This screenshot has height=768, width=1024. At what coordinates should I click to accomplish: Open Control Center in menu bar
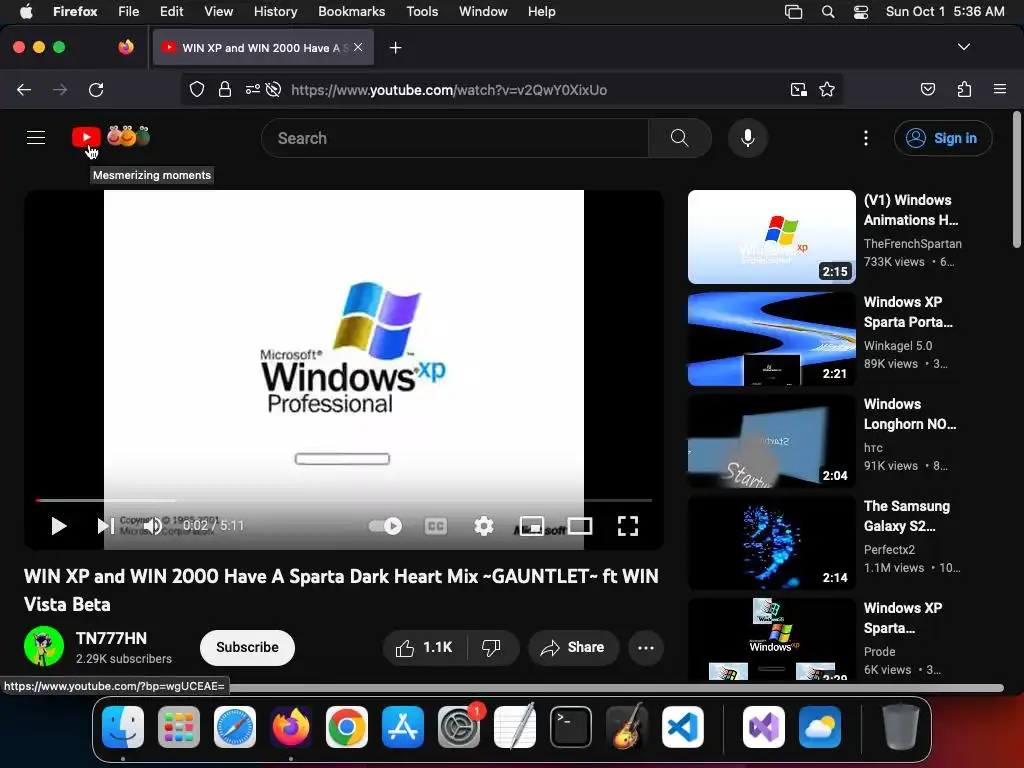click(861, 11)
